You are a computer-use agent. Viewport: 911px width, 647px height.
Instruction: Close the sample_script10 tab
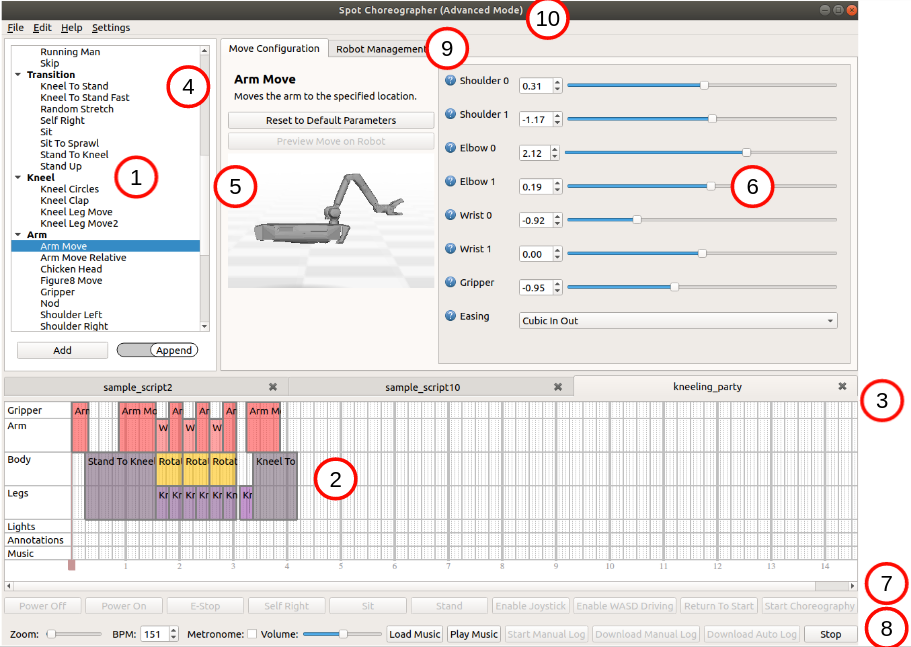(x=558, y=387)
